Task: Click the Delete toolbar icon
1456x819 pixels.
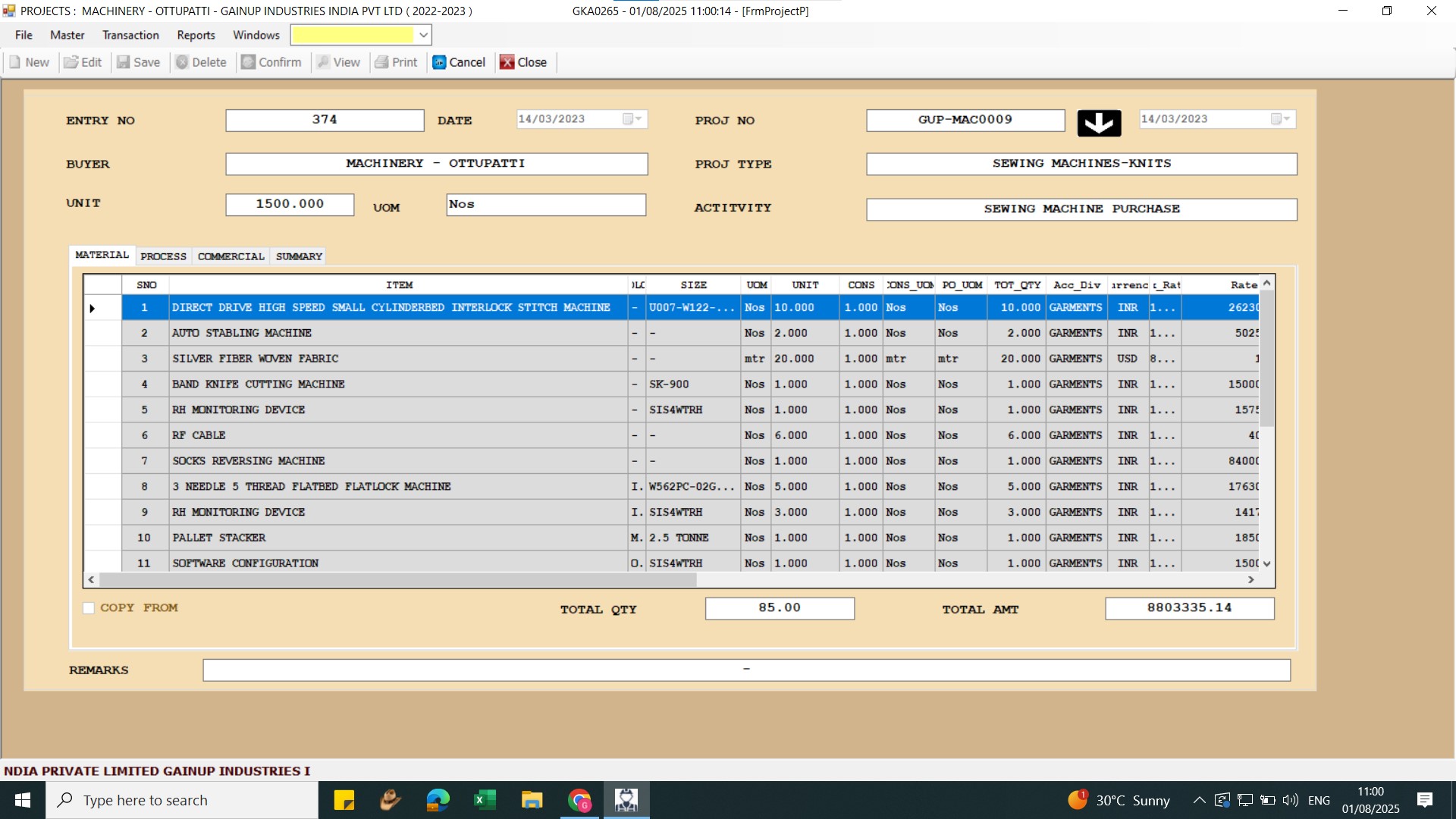Action: (x=182, y=62)
